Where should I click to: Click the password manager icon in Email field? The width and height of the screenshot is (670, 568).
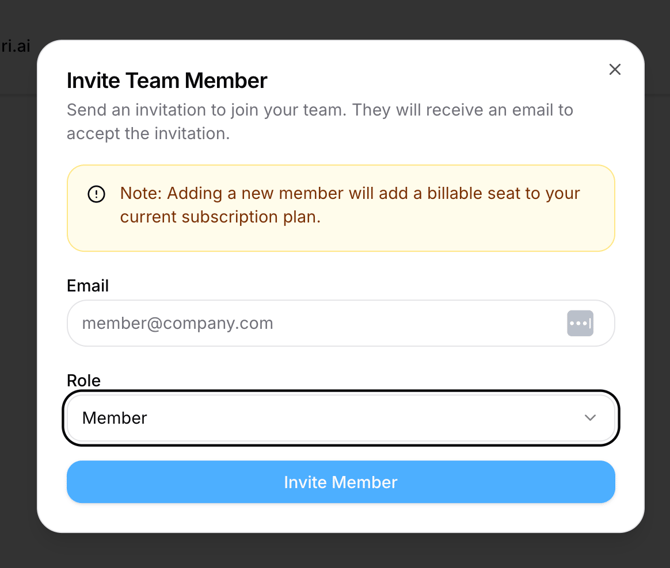coord(580,323)
